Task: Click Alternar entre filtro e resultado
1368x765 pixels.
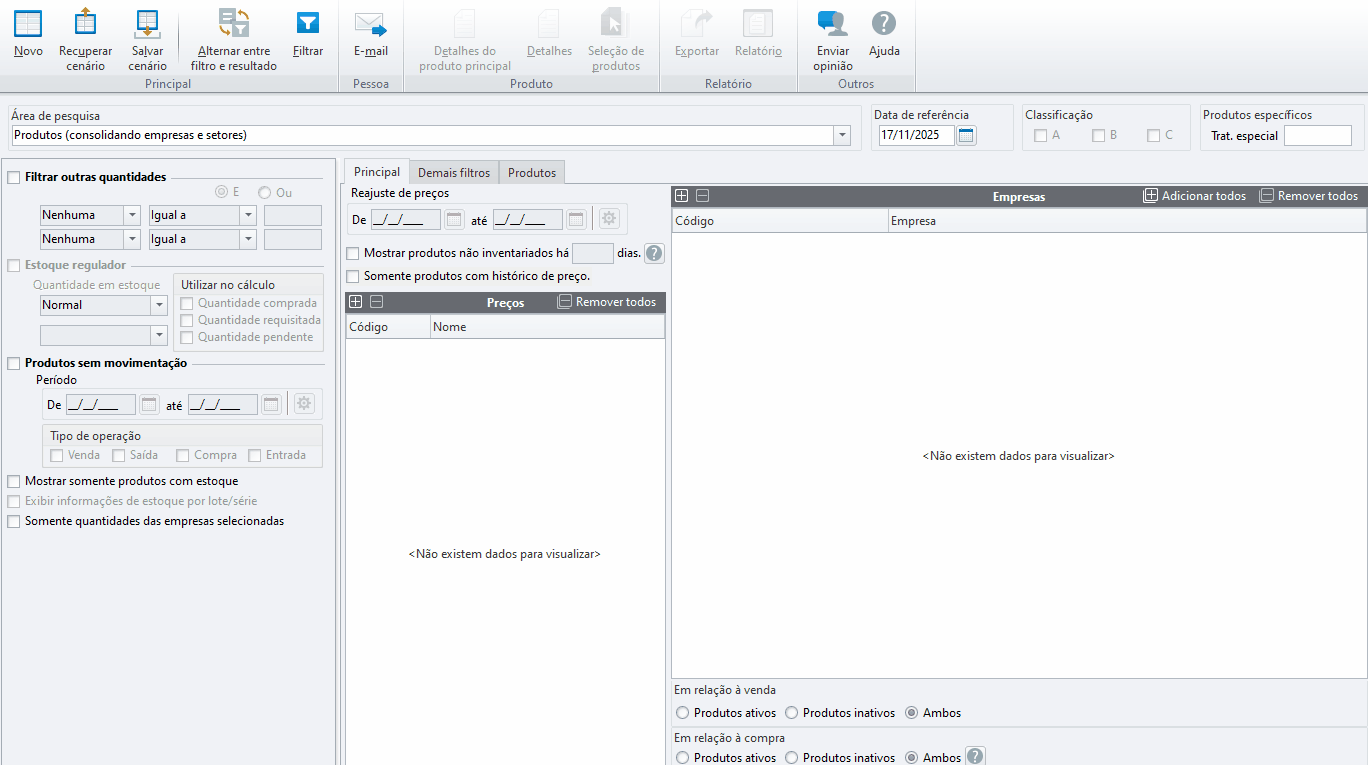Action: 234,24
